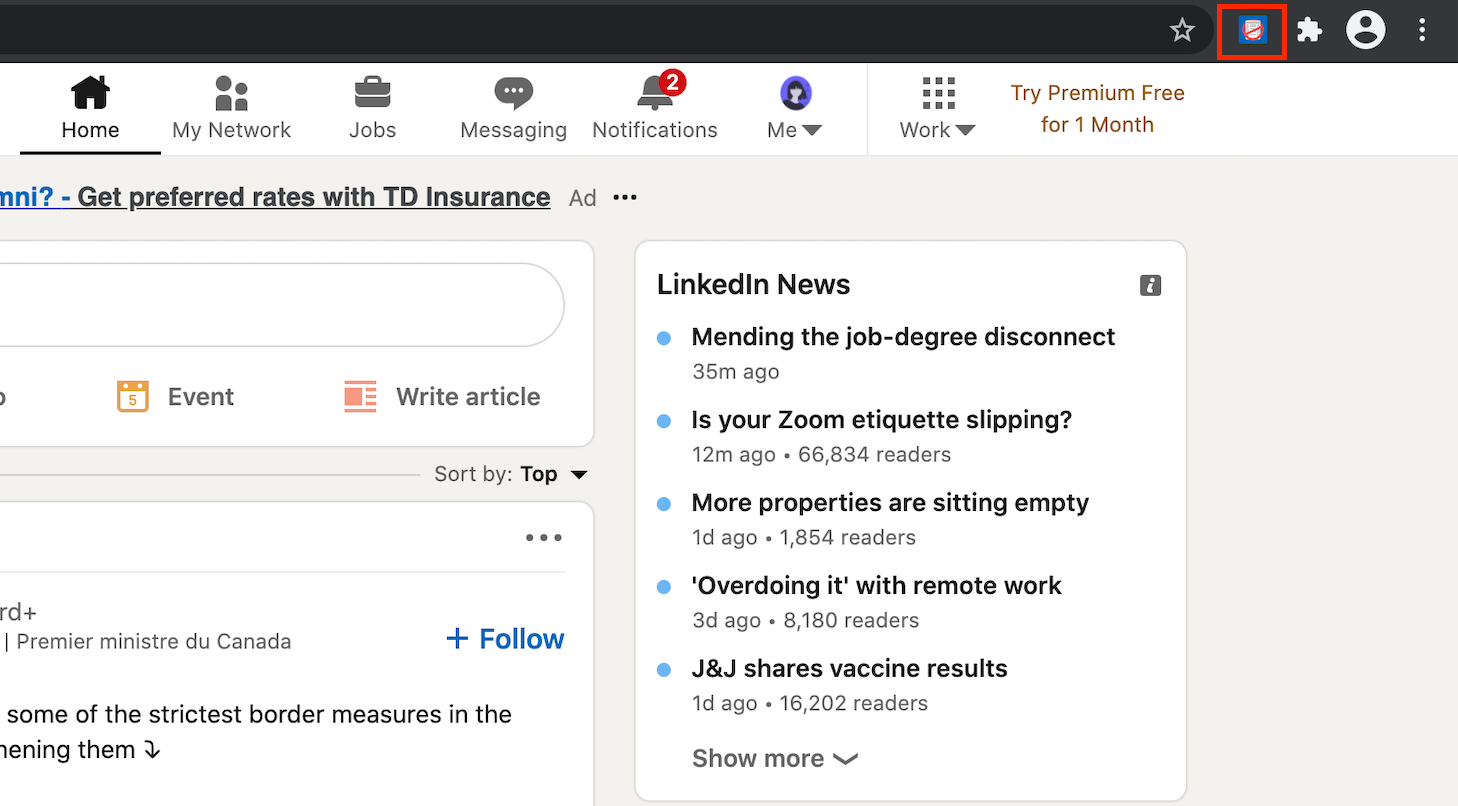Image resolution: width=1458 pixels, height=806 pixels.
Task: Click the LinkedIn News heading
Action: point(753,285)
